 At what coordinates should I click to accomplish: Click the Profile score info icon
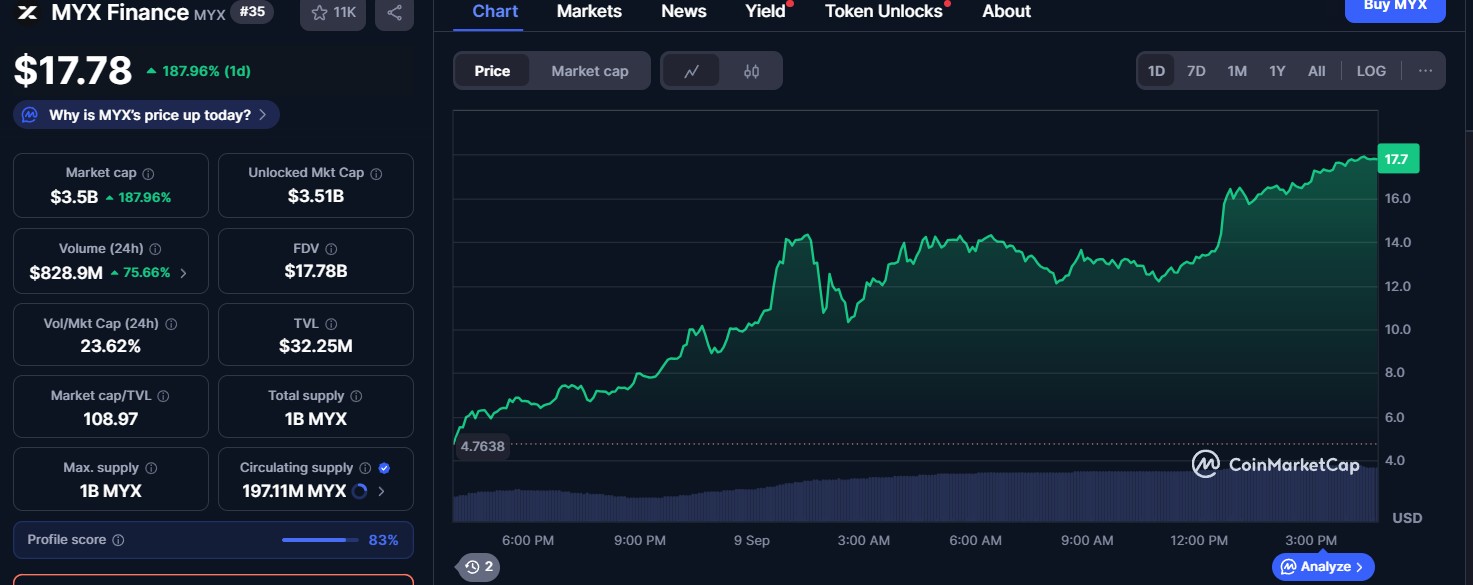tap(118, 540)
